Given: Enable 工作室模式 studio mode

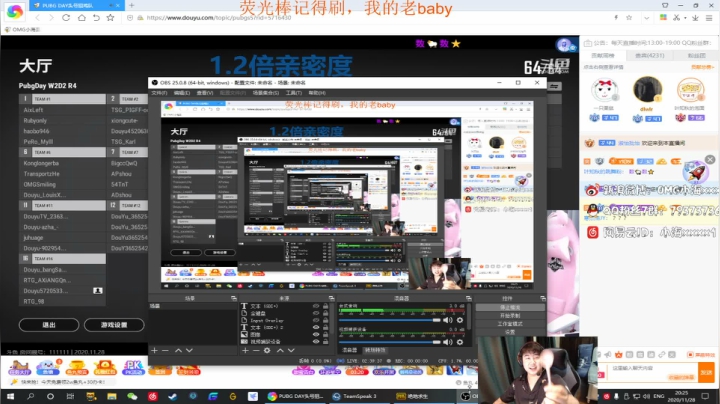Looking at the screenshot, I should (510, 324).
